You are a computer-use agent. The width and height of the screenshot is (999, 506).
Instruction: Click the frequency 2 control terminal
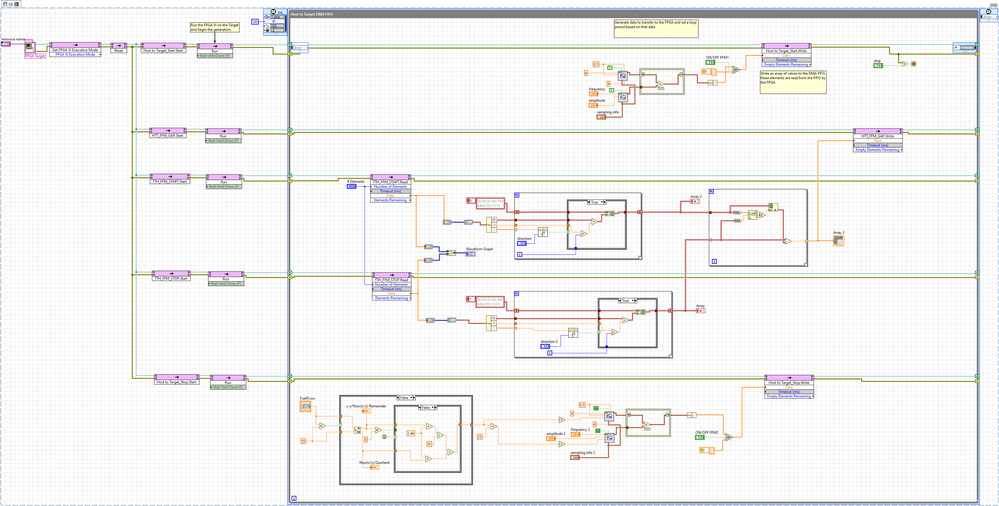point(575,434)
